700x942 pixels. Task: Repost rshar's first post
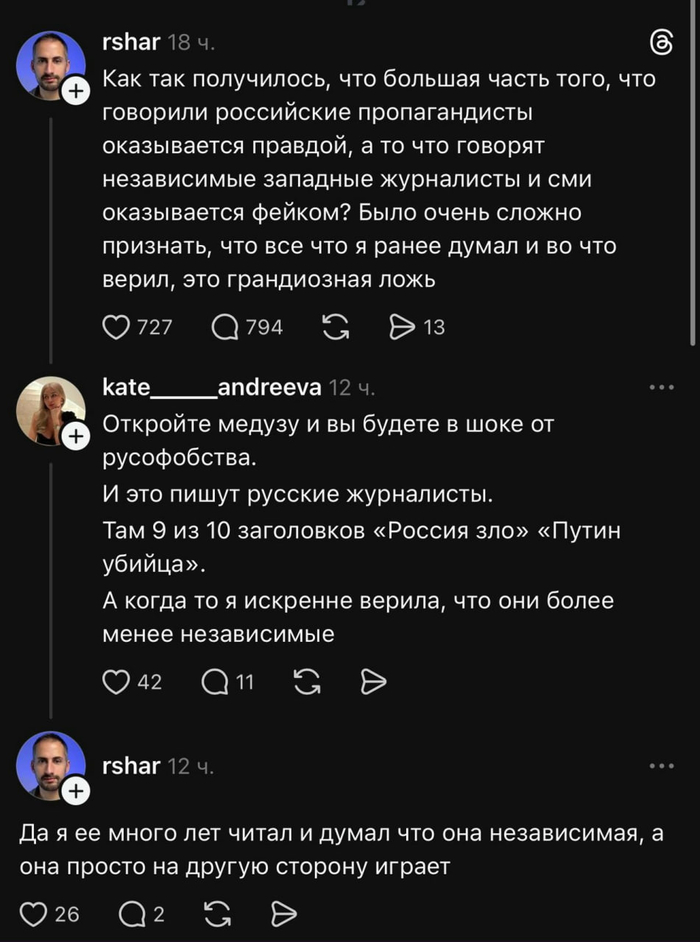point(335,327)
